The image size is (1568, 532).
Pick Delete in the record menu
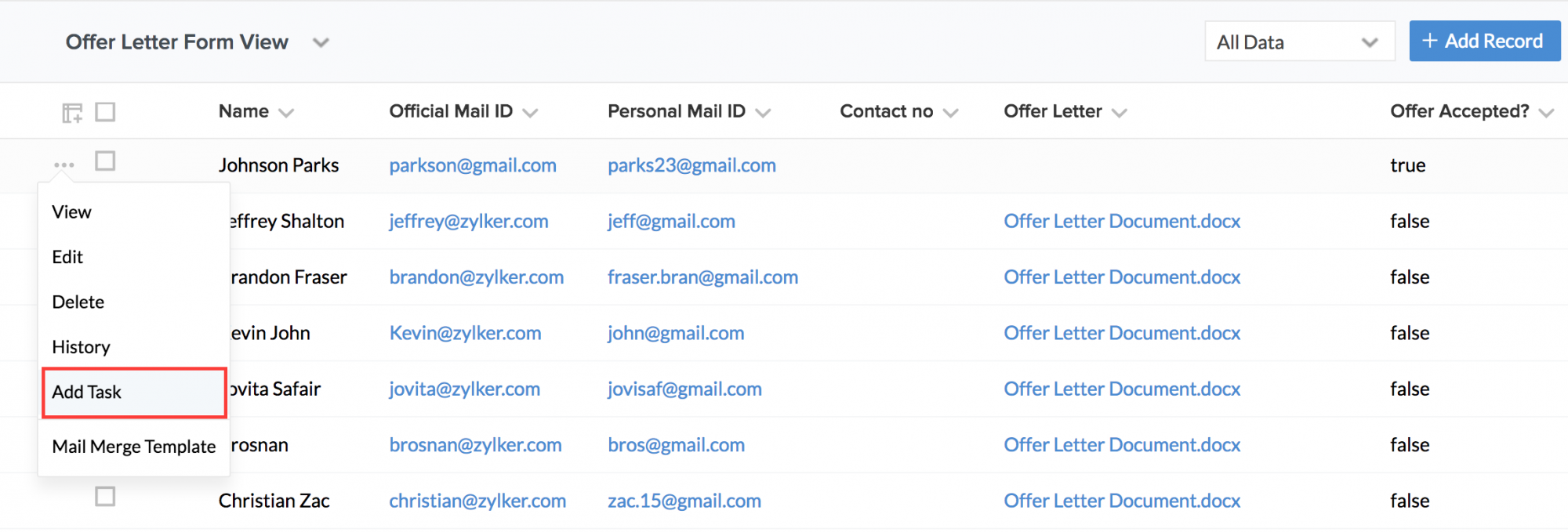[x=78, y=302]
